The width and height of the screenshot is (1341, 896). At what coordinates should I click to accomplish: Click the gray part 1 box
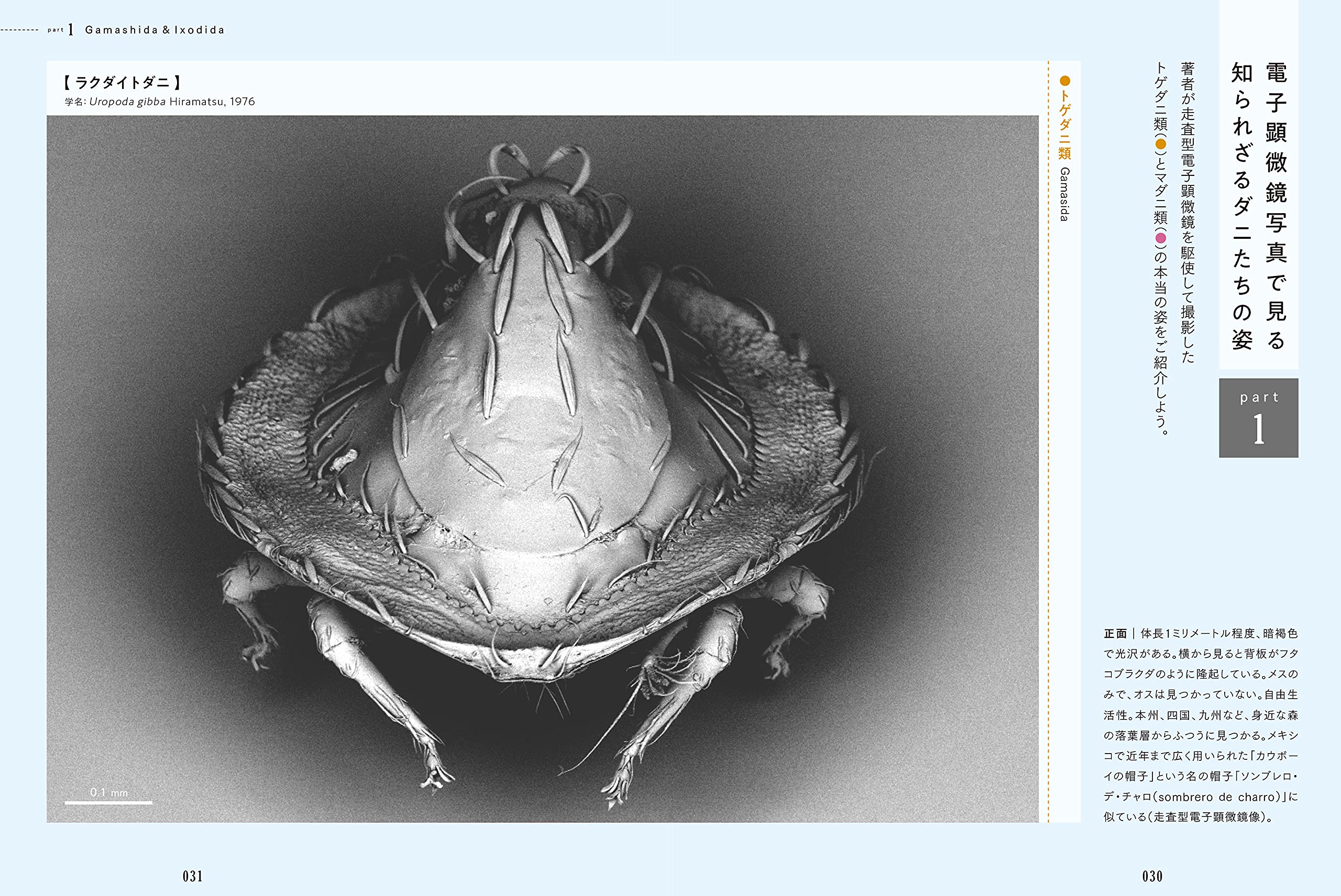coord(1258,418)
